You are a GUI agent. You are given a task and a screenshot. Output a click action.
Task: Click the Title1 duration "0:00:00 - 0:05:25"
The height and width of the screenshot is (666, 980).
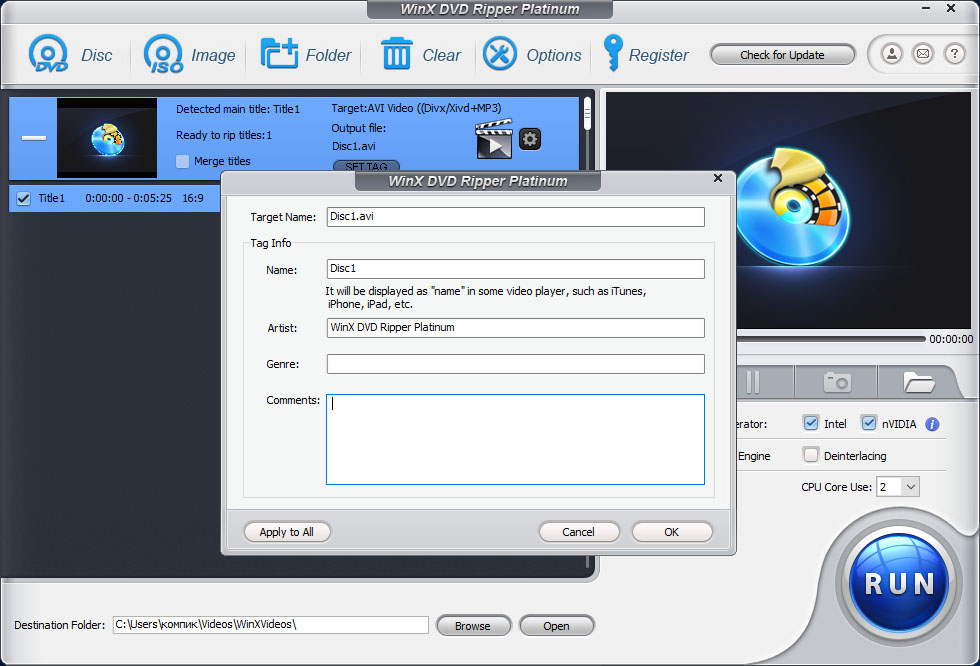[128, 198]
